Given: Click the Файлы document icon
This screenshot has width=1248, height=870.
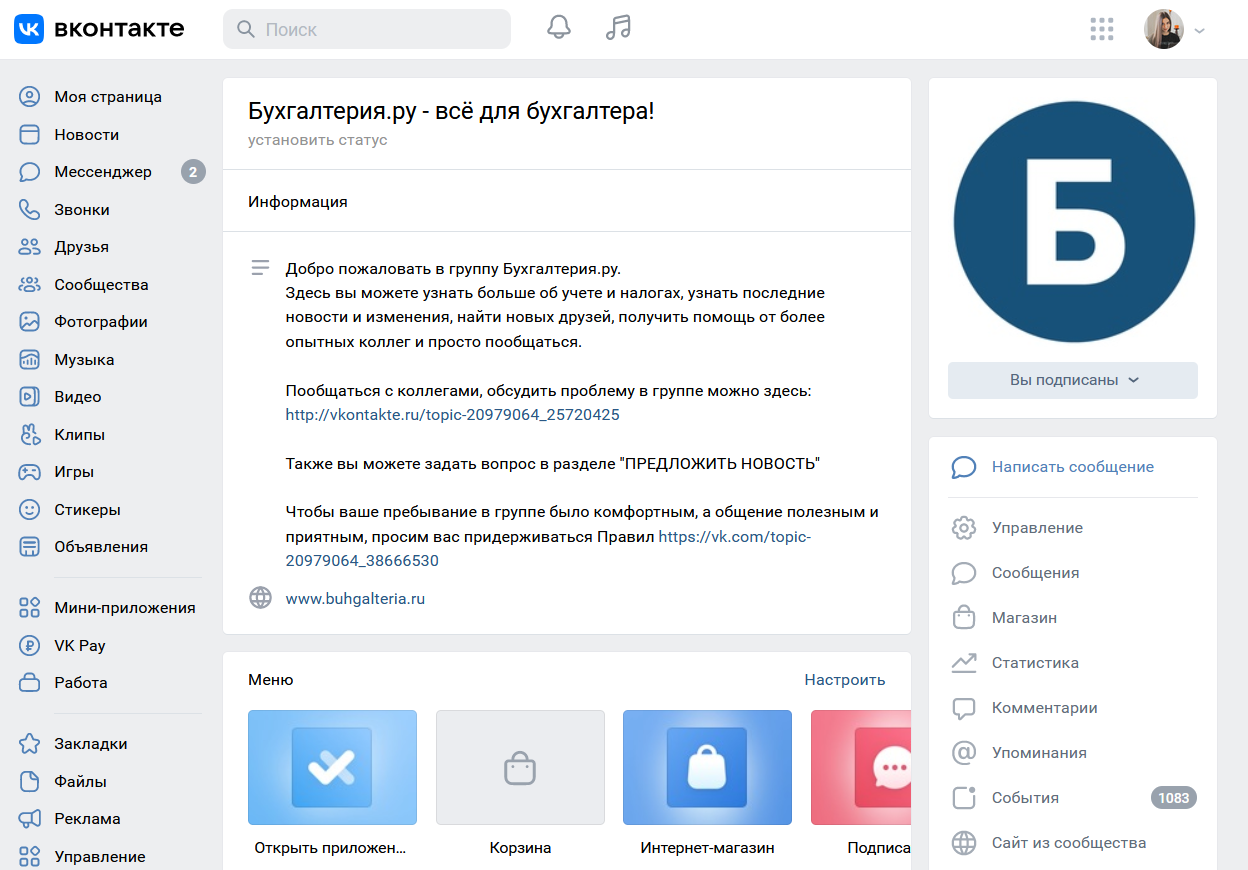Looking at the screenshot, I should point(30,782).
